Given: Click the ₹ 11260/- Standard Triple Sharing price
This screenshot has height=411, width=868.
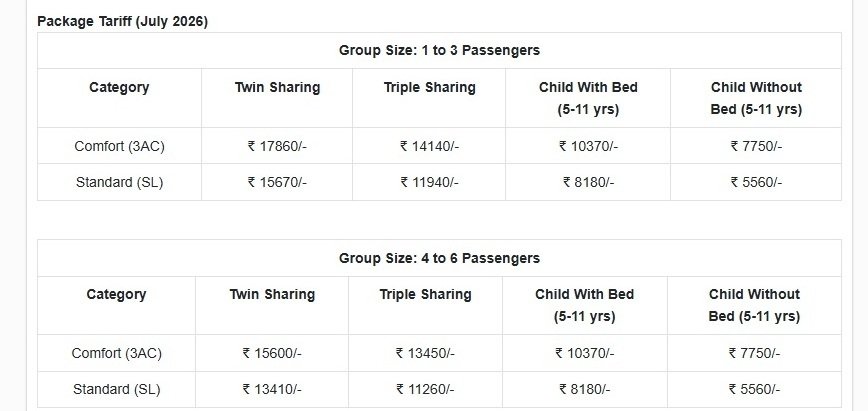Looking at the screenshot, I should coord(425,389).
